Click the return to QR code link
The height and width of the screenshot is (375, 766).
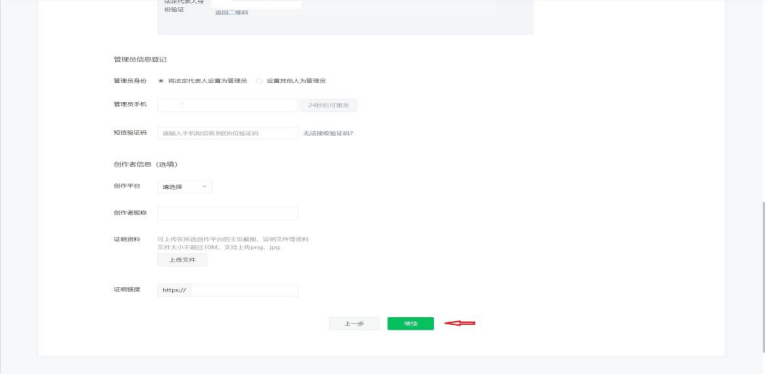[232, 13]
